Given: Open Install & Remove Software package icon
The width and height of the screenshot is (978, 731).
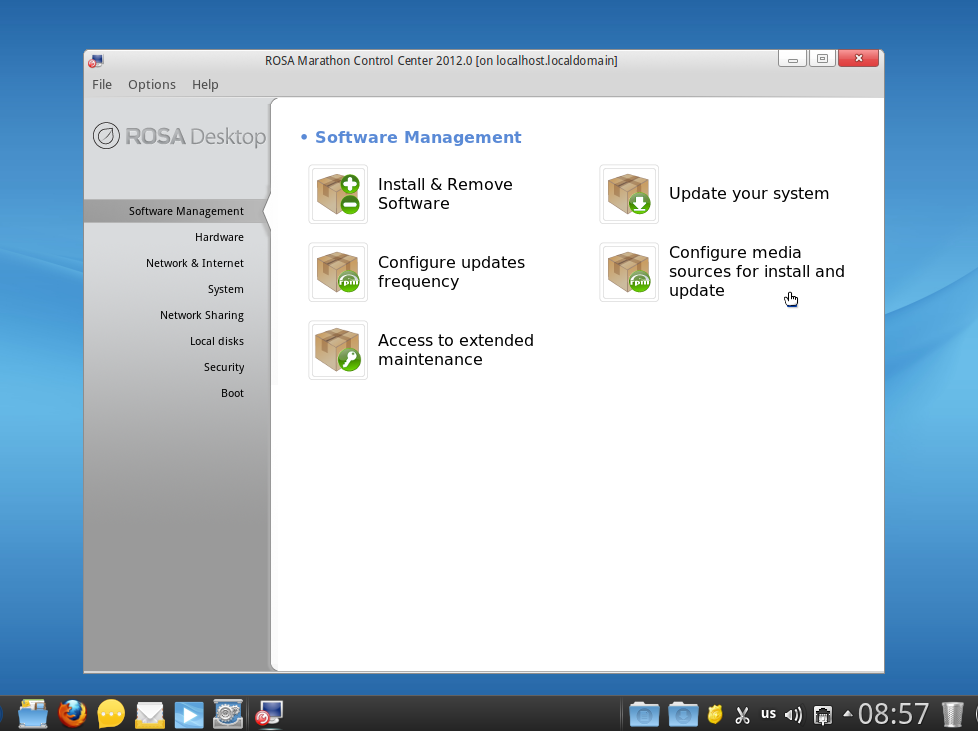Looking at the screenshot, I should [338, 194].
